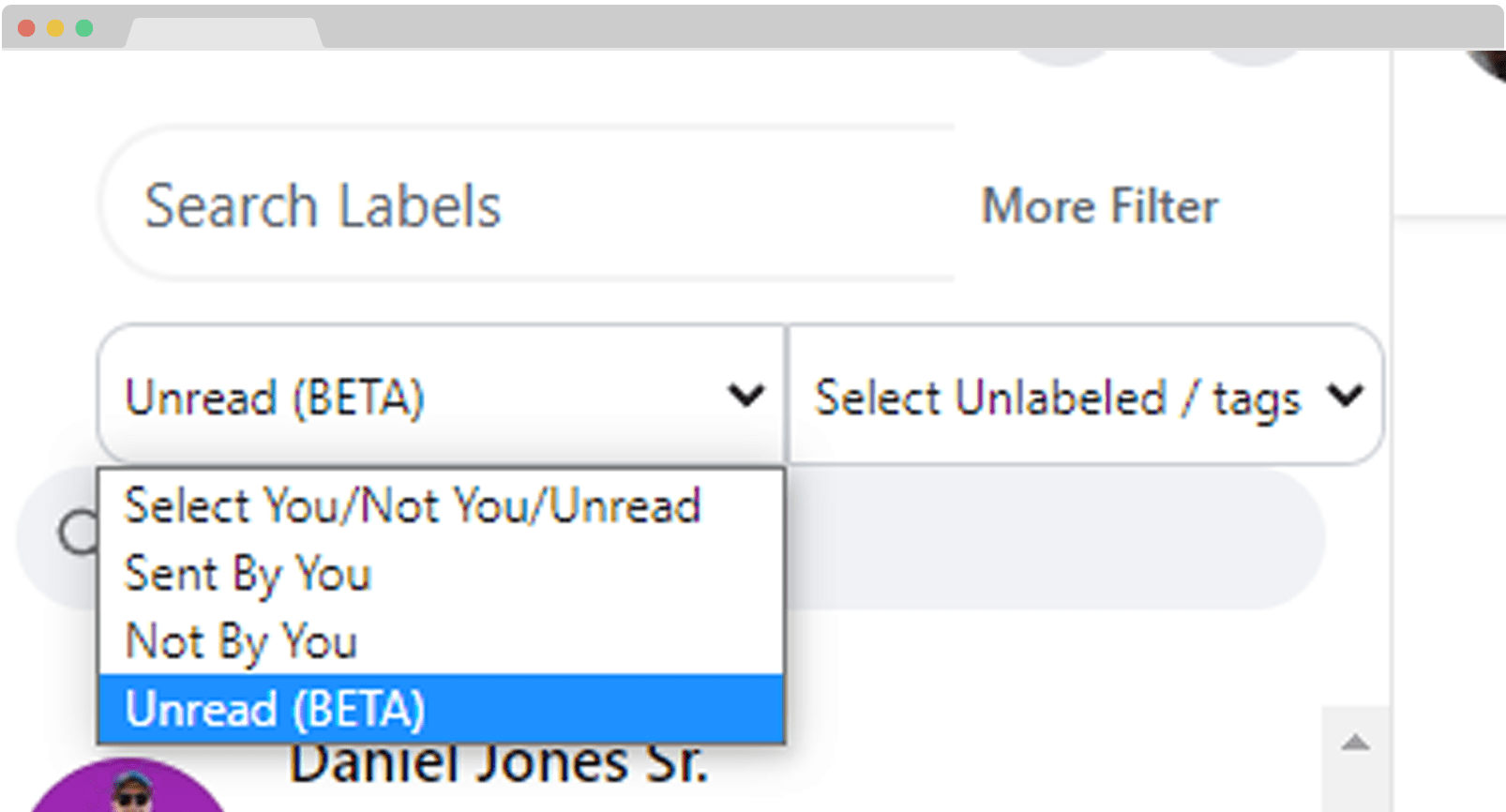Click the down chevron on the tags dropdown
Screen dimensions: 1506x812
(x=1346, y=396)
